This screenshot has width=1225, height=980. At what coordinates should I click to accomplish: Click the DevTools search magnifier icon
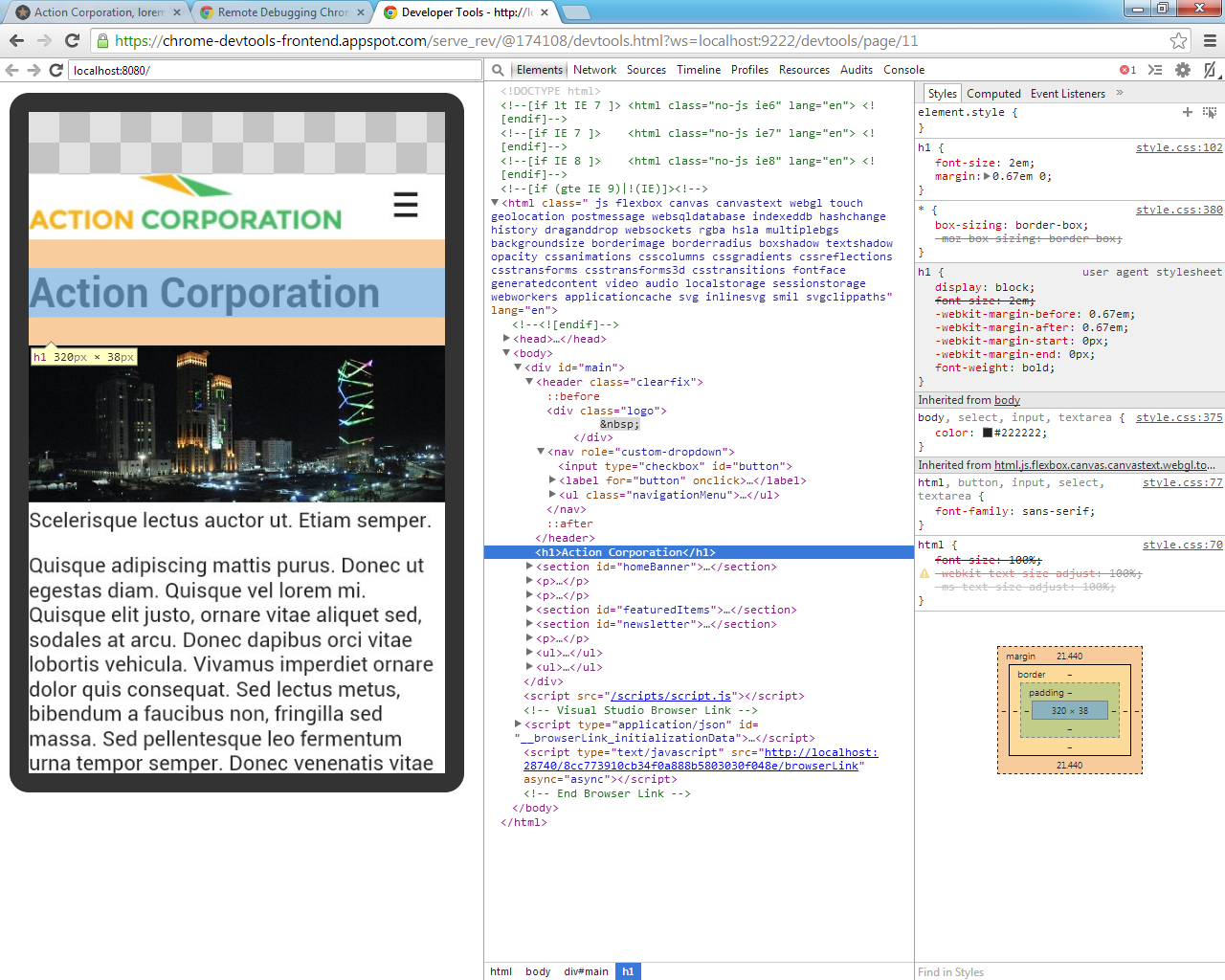click(x=498, y=70)
